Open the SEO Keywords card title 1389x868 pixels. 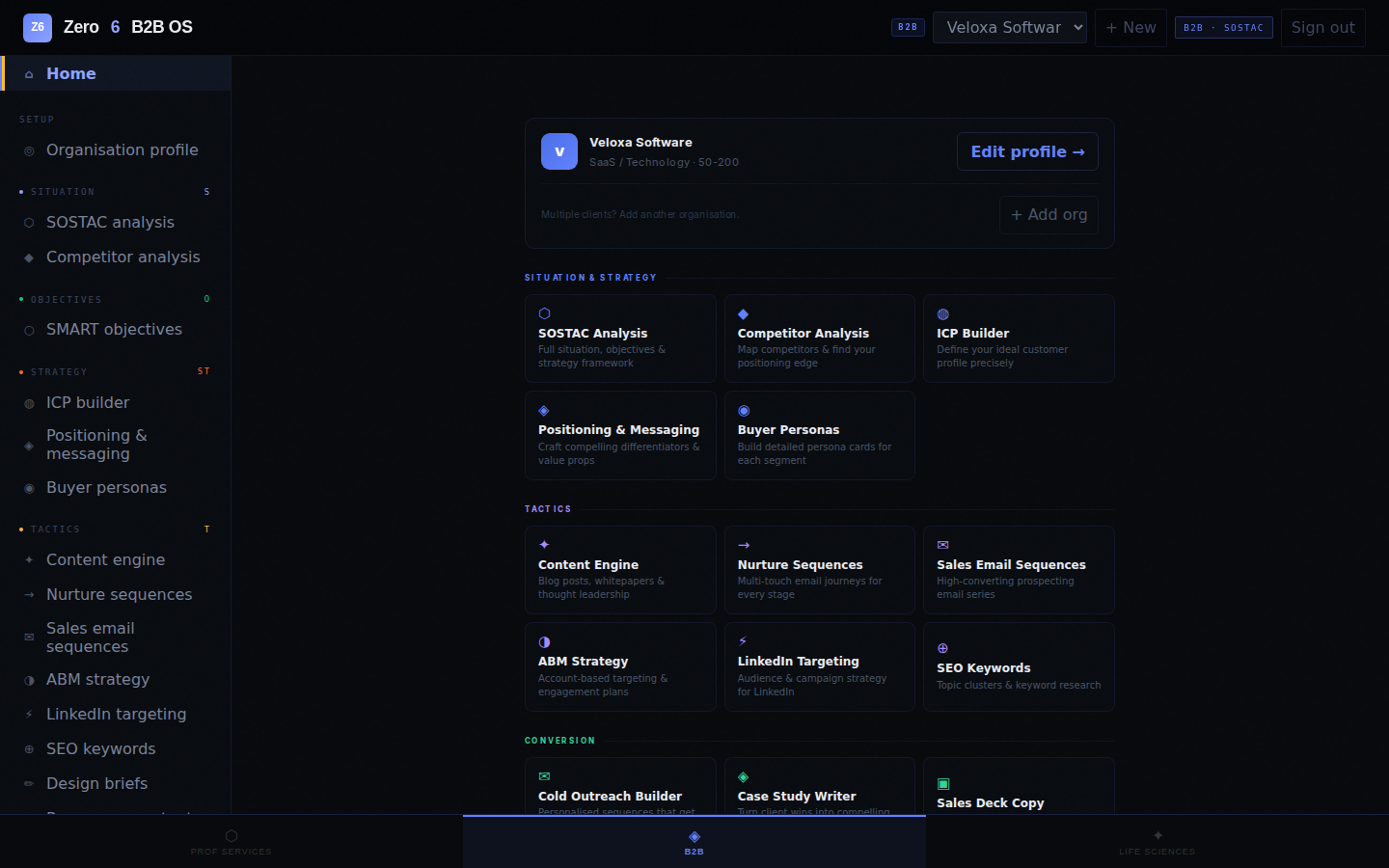(x=983, y=667)
